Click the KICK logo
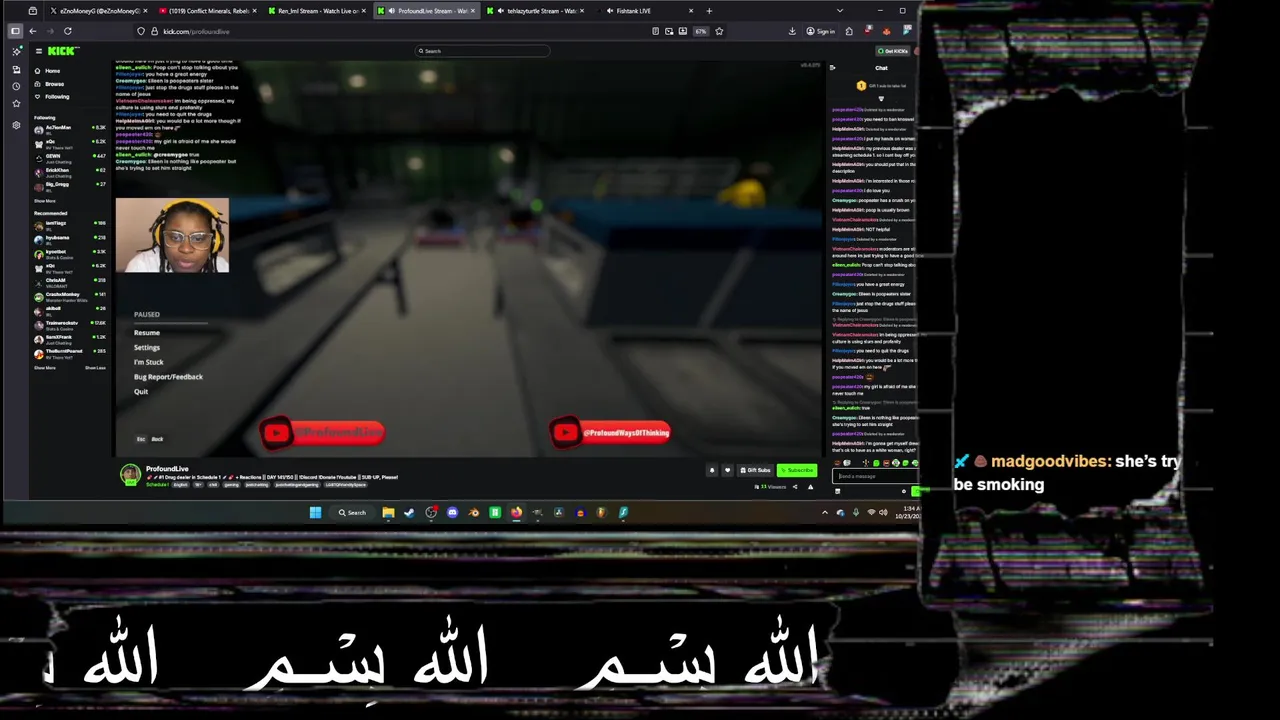Image resolution: width=1280 pixels, height=720 pixels. 62,51
